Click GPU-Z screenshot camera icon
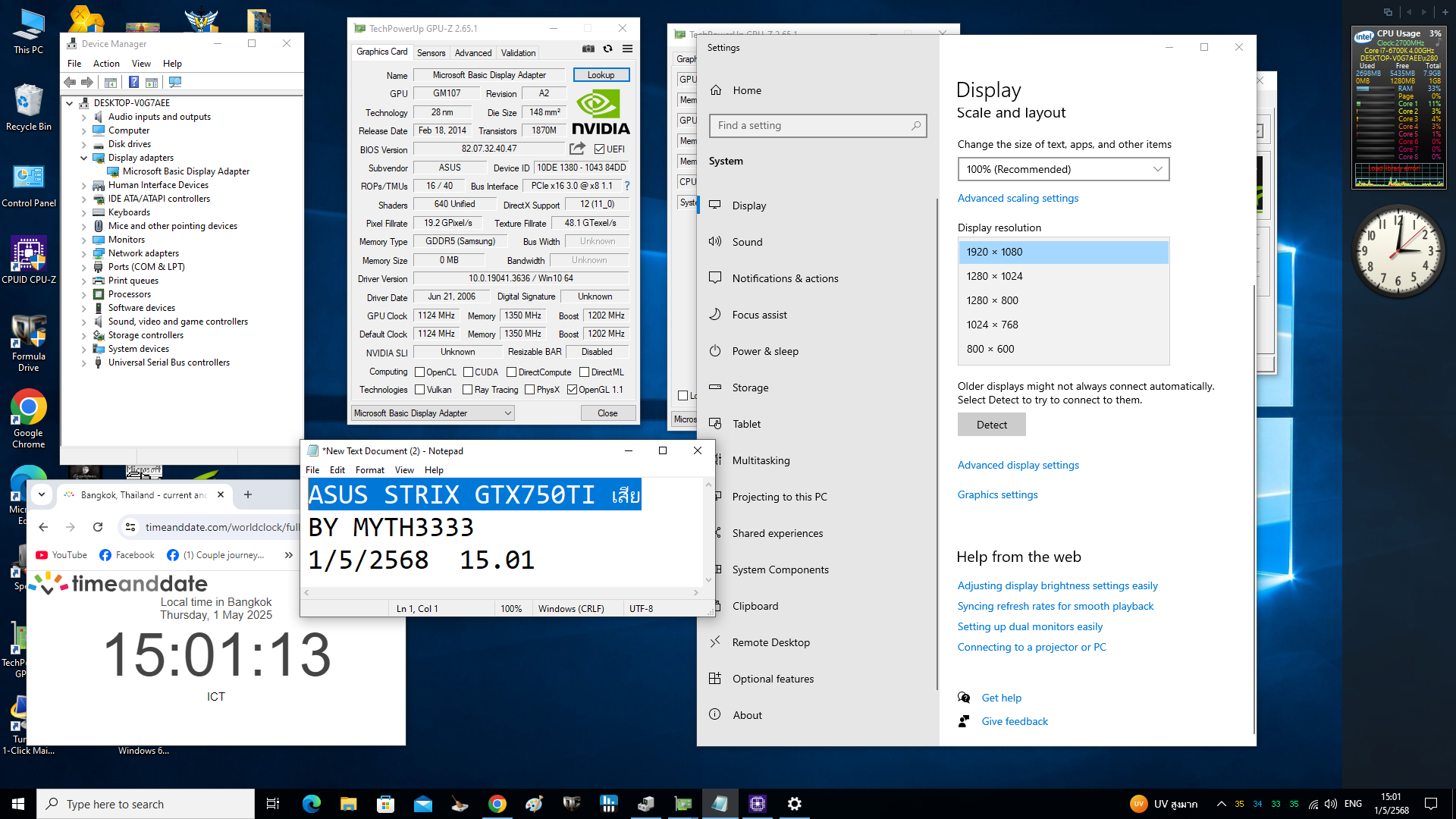This screenshot has height=819, width=1456. [x=588, y=49]
